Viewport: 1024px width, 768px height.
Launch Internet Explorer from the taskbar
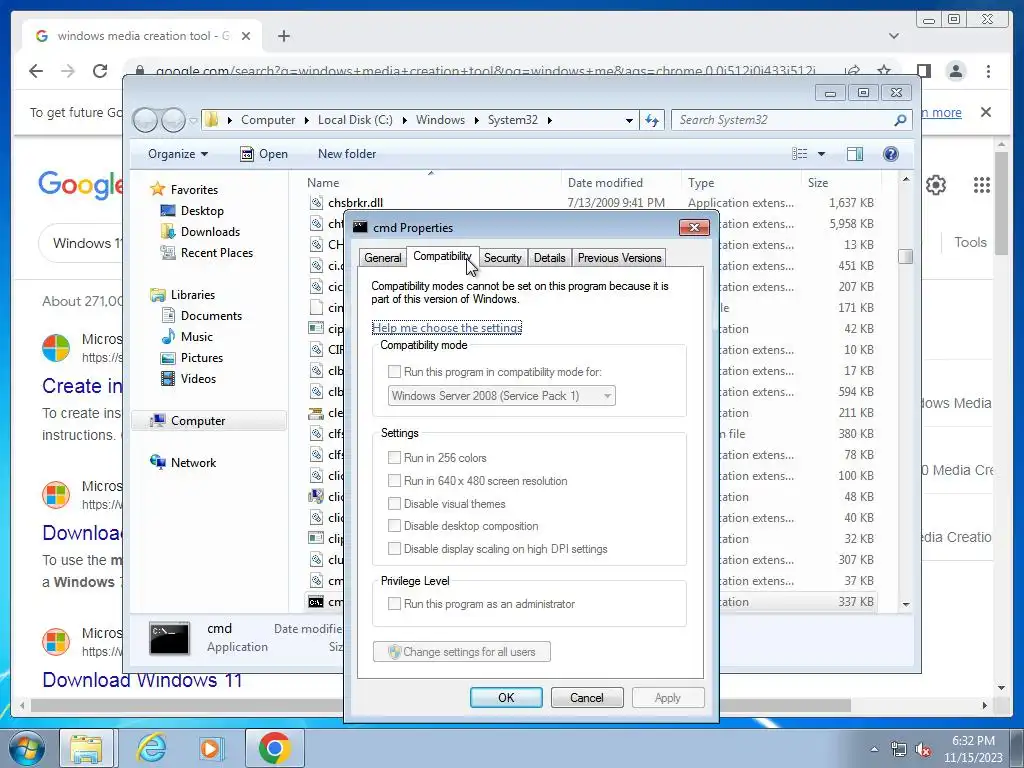click(152, 748)
